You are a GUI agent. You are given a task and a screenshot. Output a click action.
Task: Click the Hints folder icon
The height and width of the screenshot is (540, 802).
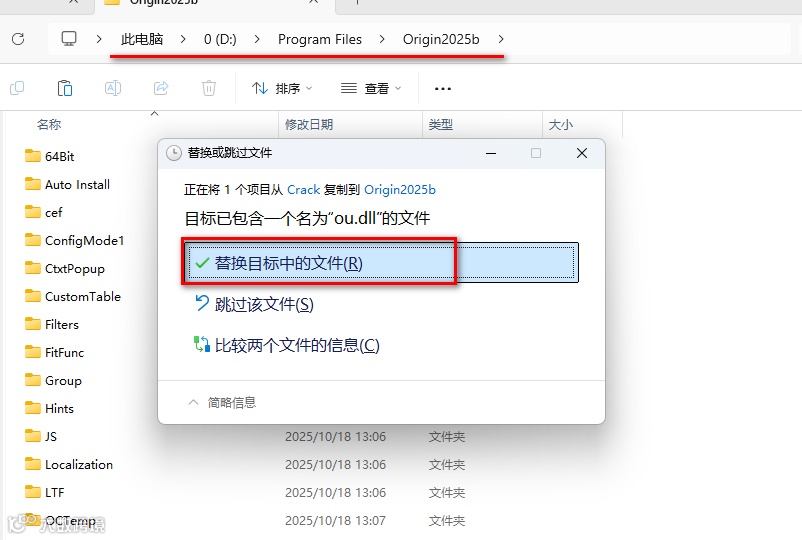[x=33, y=408]
